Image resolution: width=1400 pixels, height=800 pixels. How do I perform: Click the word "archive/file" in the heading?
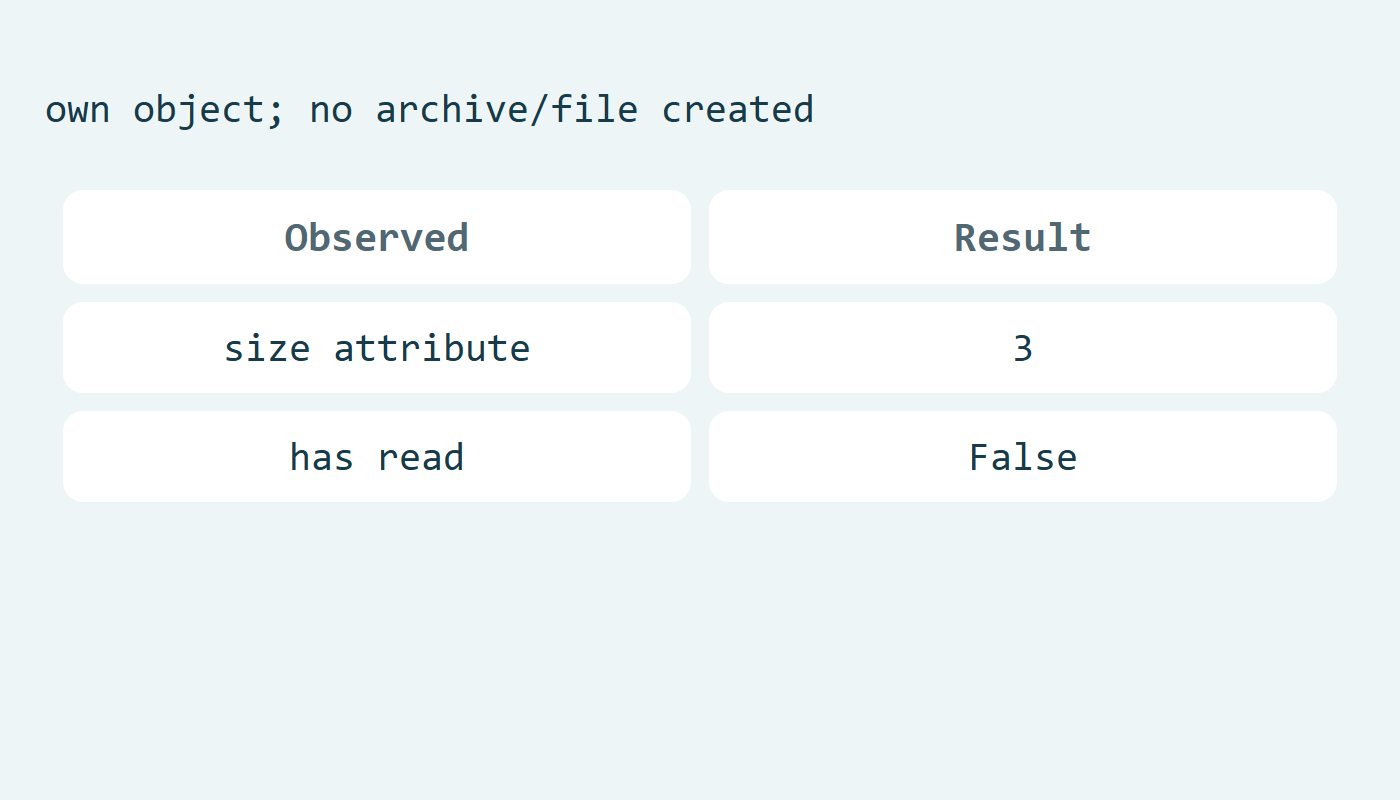click(507, 109)
